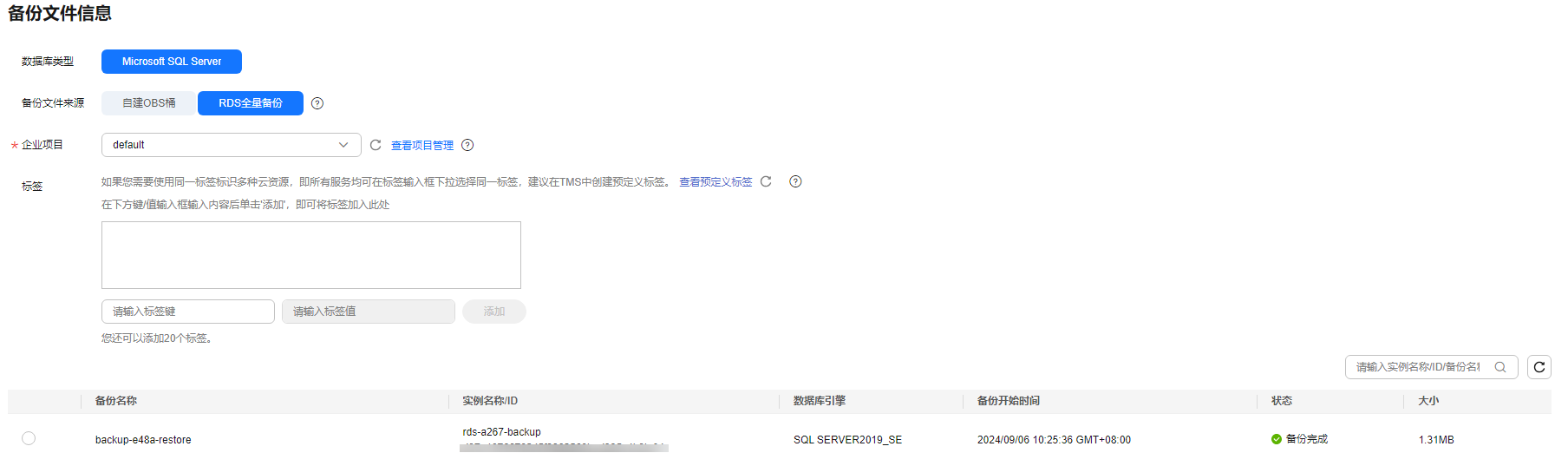
Task: Click the 实例名称/ID column header
Action: pos(490,401)
